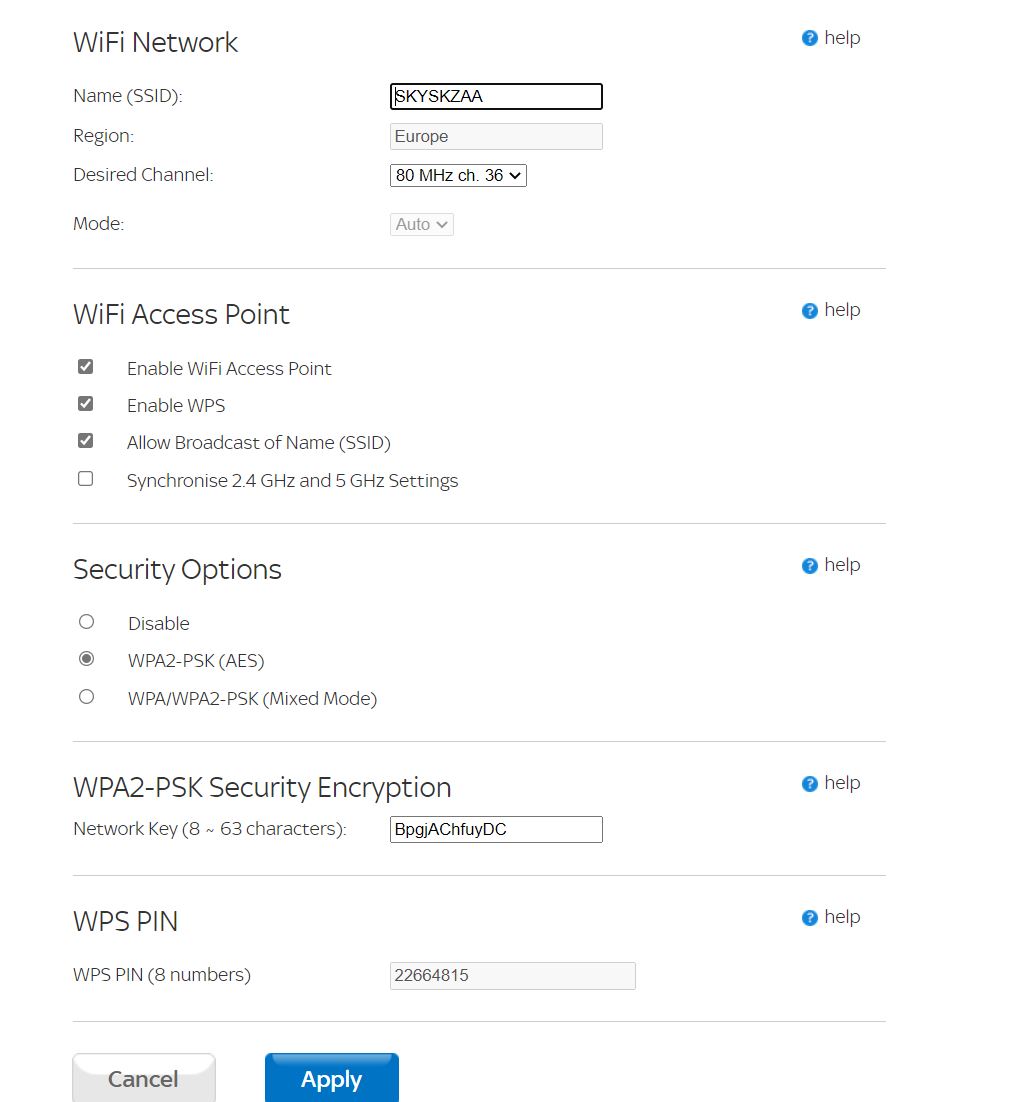Open the Desired Channel dropdown
1024x1102 pixels.
[x=458, y=176]
